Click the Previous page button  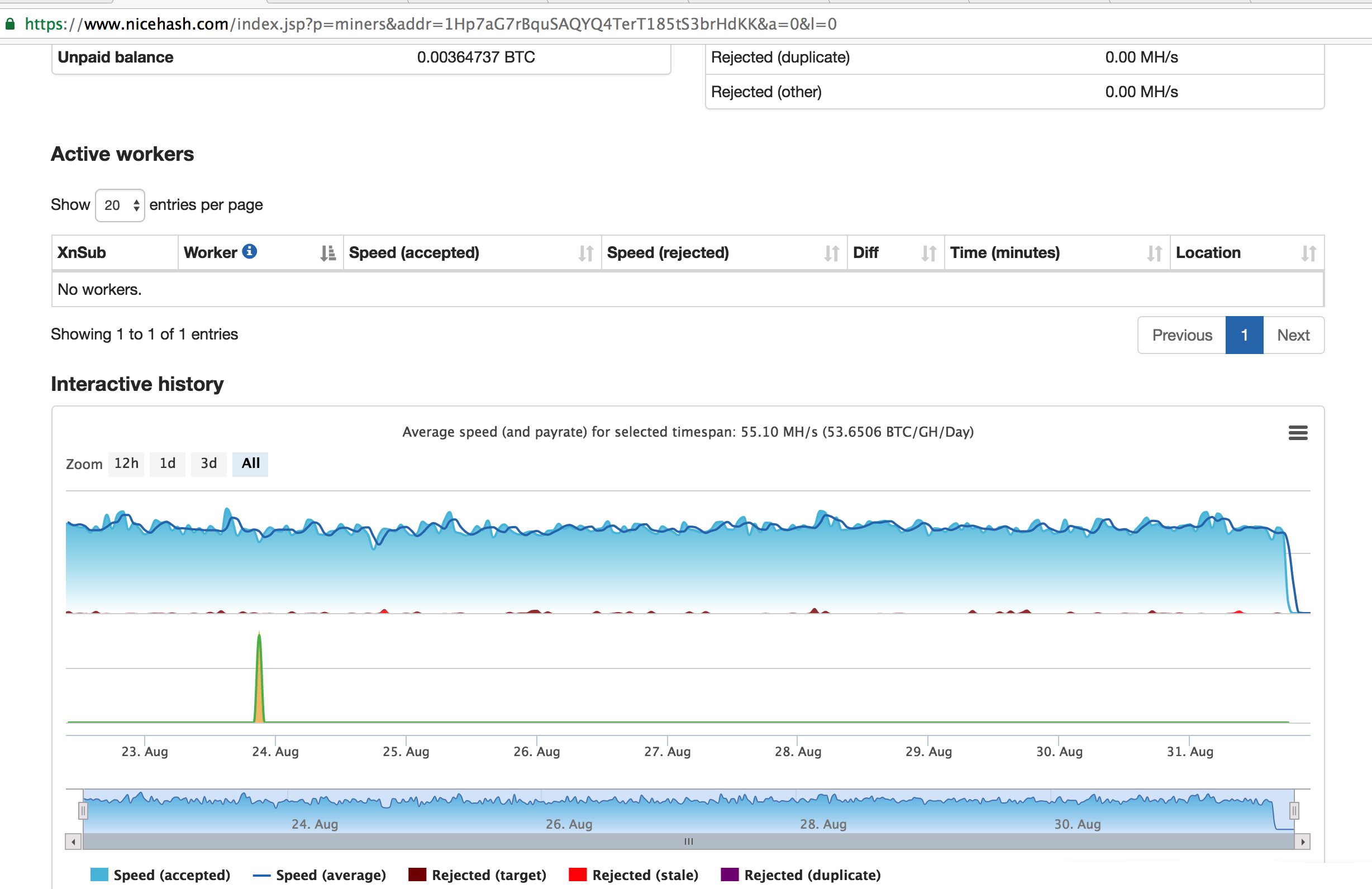(x=1181, y=334)
